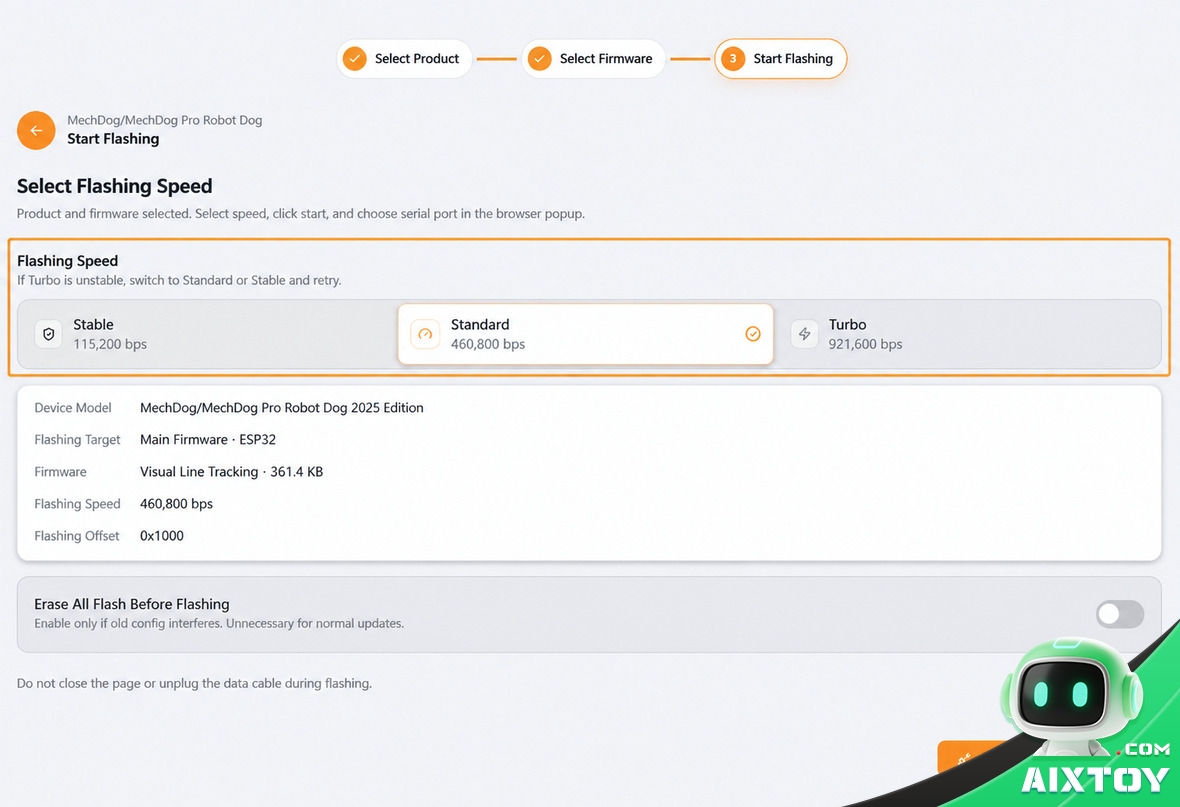Screen dimensions: 1180x807
Task: Click the Select Firmware step checkmark icon
Action: click(x=540, y=59)
